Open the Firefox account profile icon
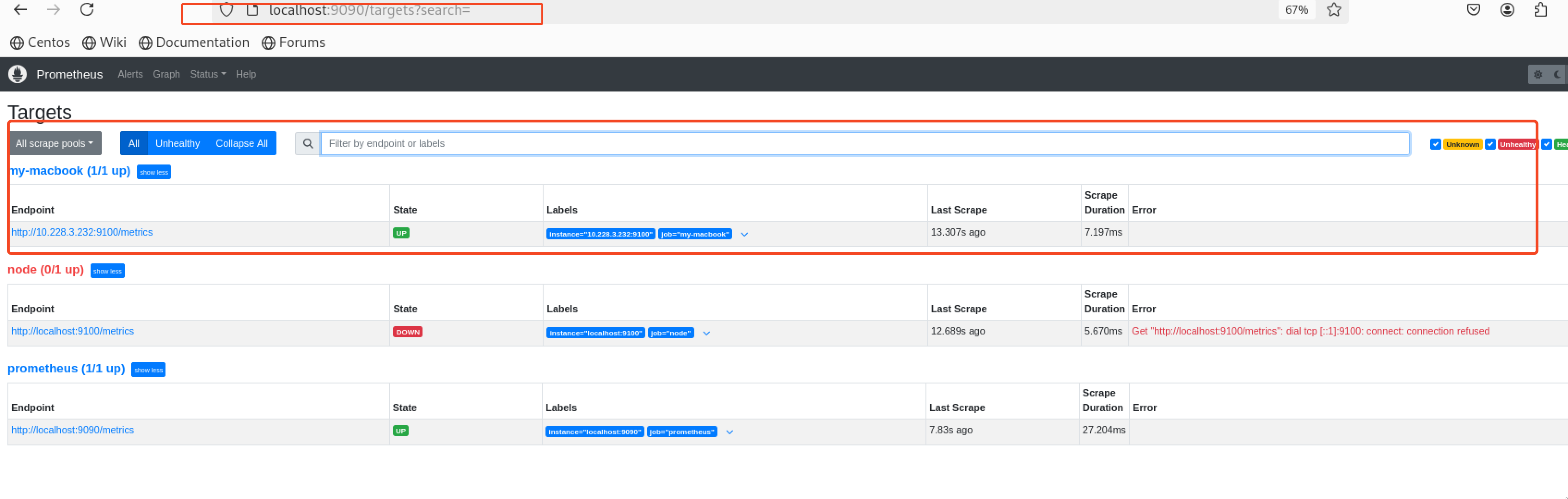1568x499 pixels. point(1507,10)
